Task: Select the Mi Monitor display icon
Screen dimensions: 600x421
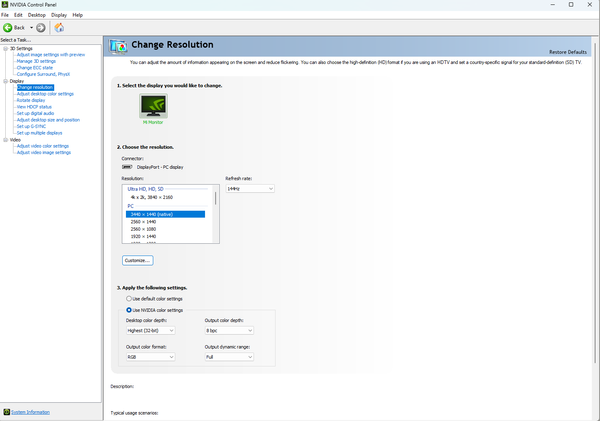Action: pos(151,110)
